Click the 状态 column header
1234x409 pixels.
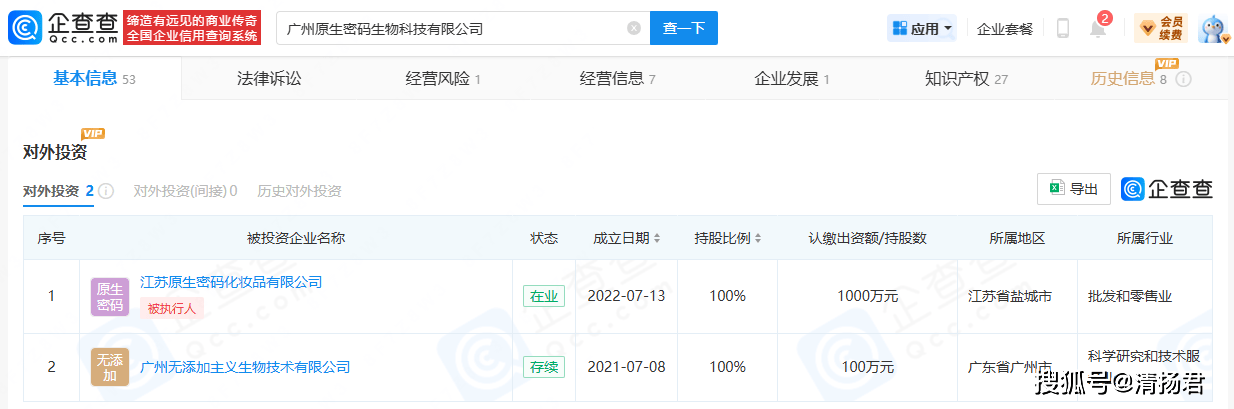pyautogui.click(x=544, y=238)
